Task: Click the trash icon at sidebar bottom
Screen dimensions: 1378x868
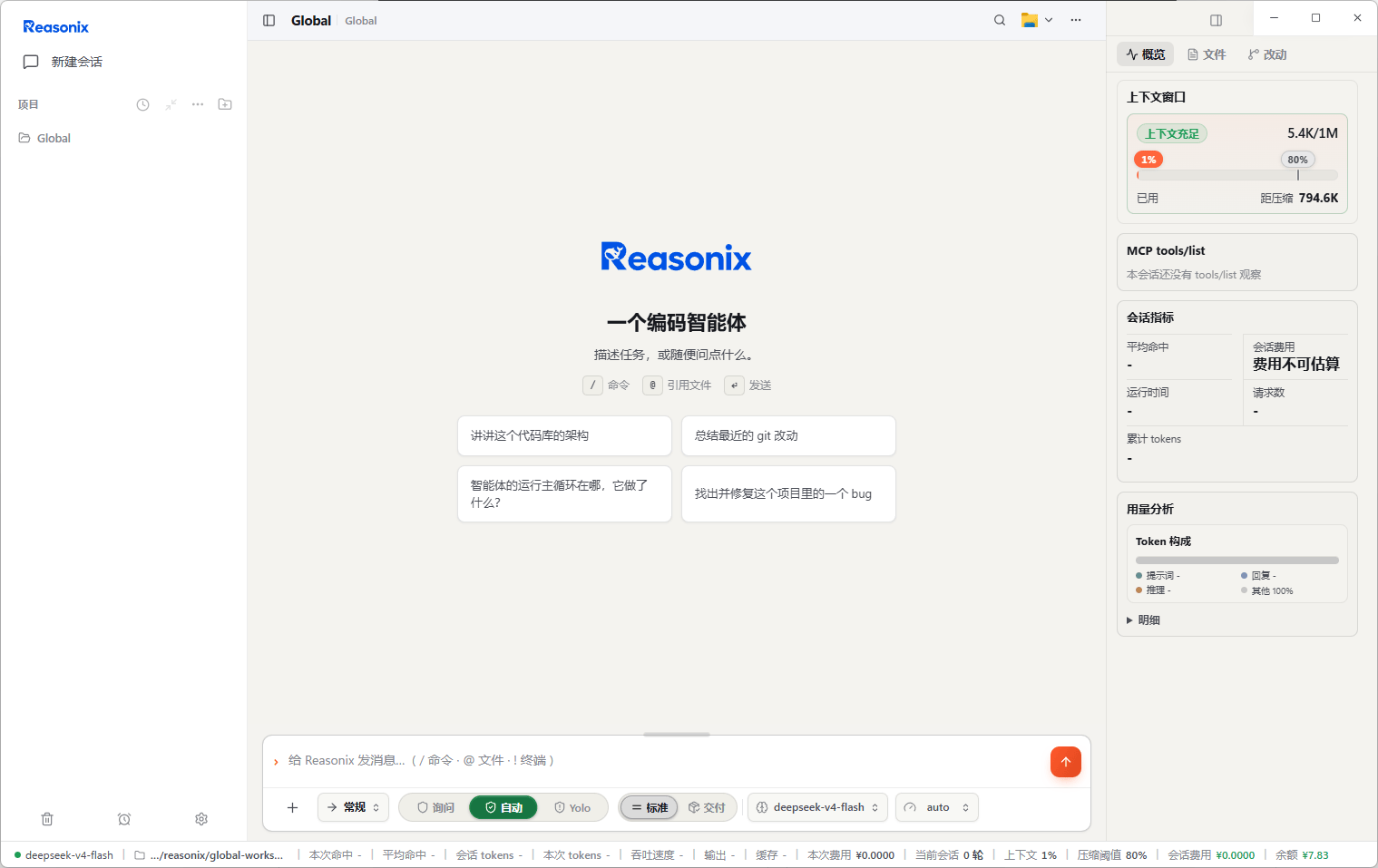Action: 47,819
